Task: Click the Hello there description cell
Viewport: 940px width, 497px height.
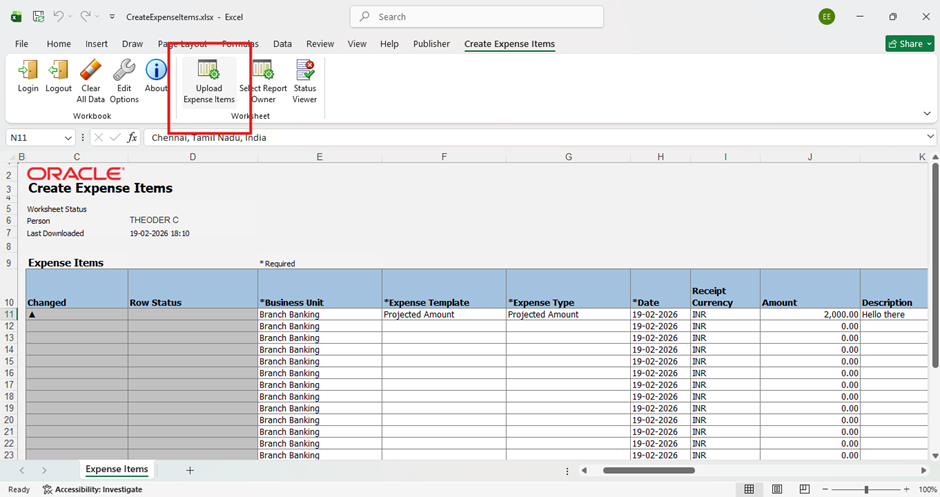Action: click(893, 314)
